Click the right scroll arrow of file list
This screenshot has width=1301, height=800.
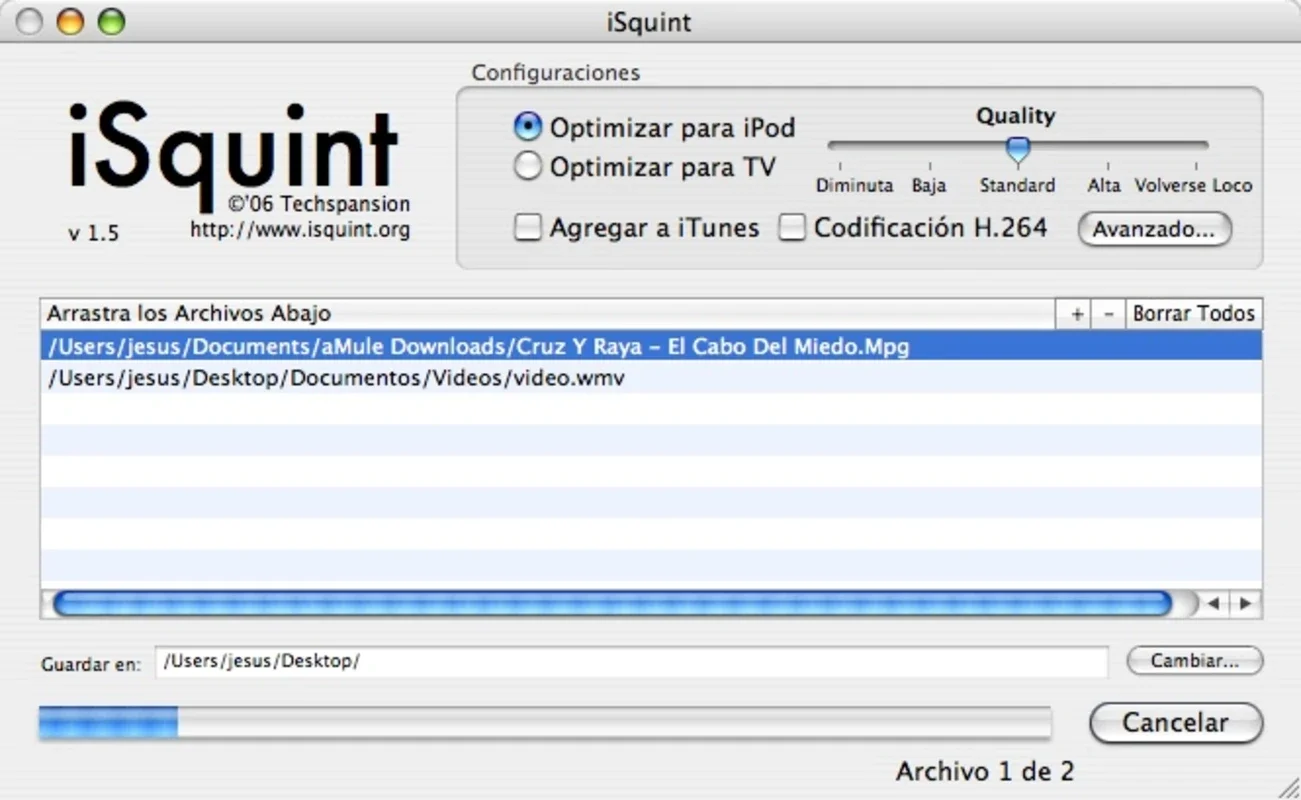coord(1245,603)
